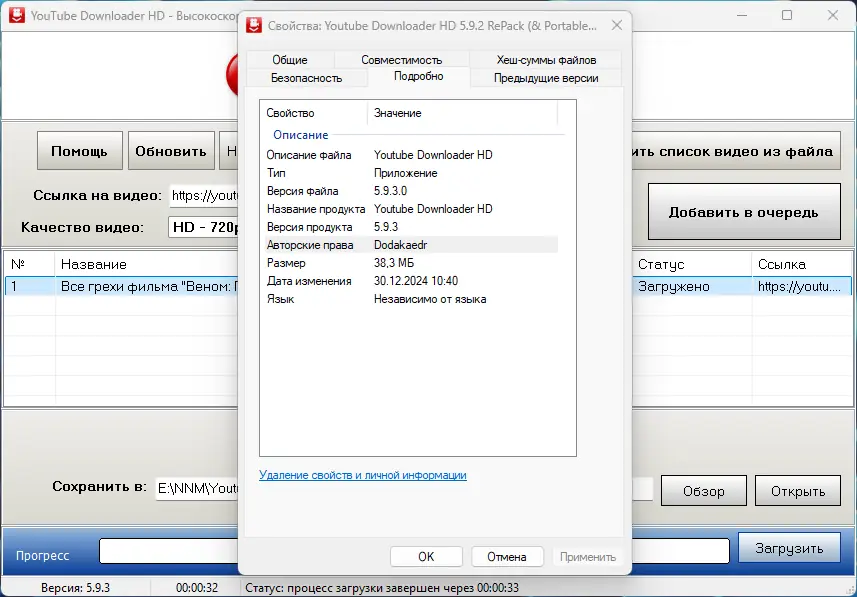
Task: Switch to the Совместимость tab
Action: (401, 60)
